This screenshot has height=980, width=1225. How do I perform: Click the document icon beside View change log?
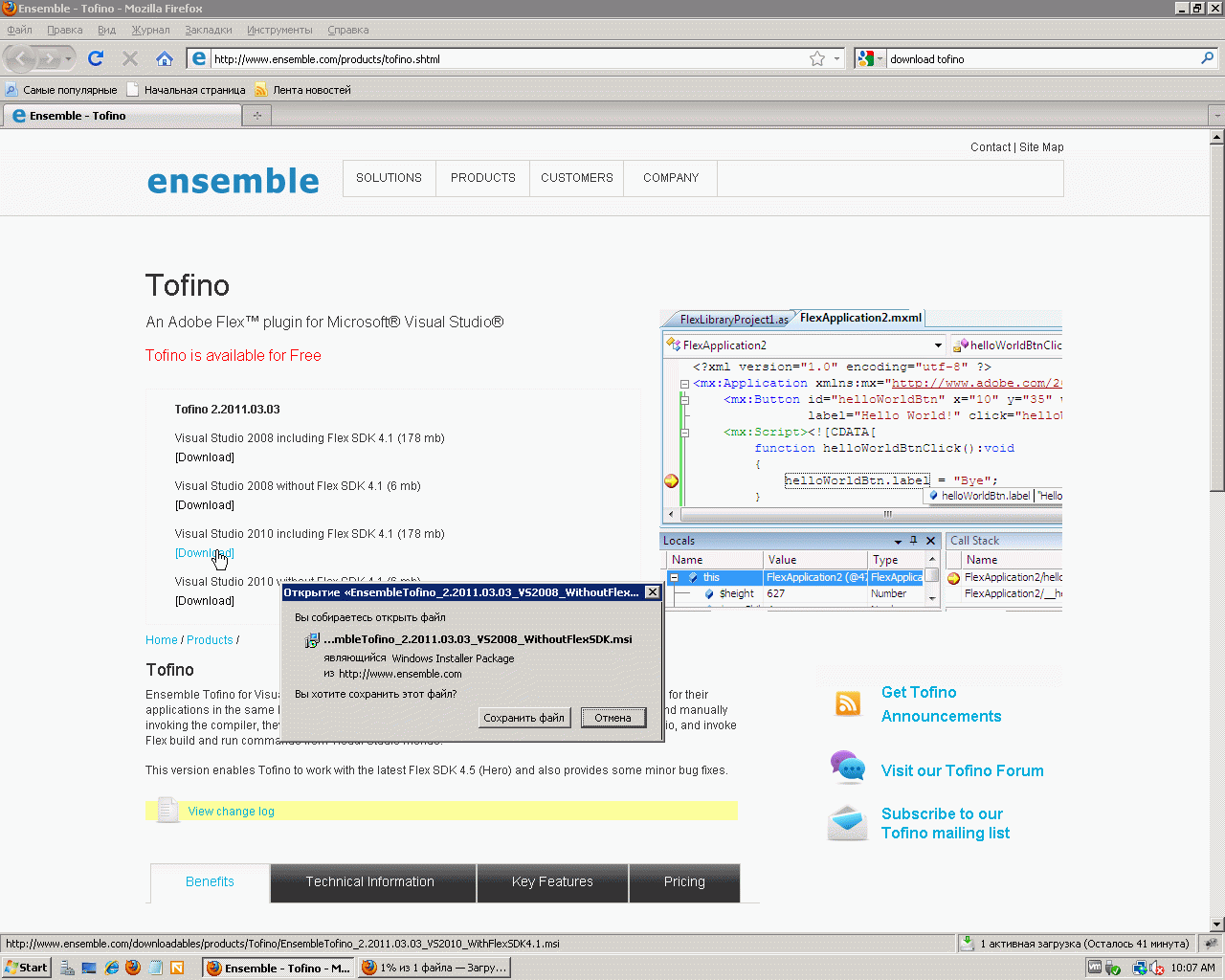tap(167, 810)
